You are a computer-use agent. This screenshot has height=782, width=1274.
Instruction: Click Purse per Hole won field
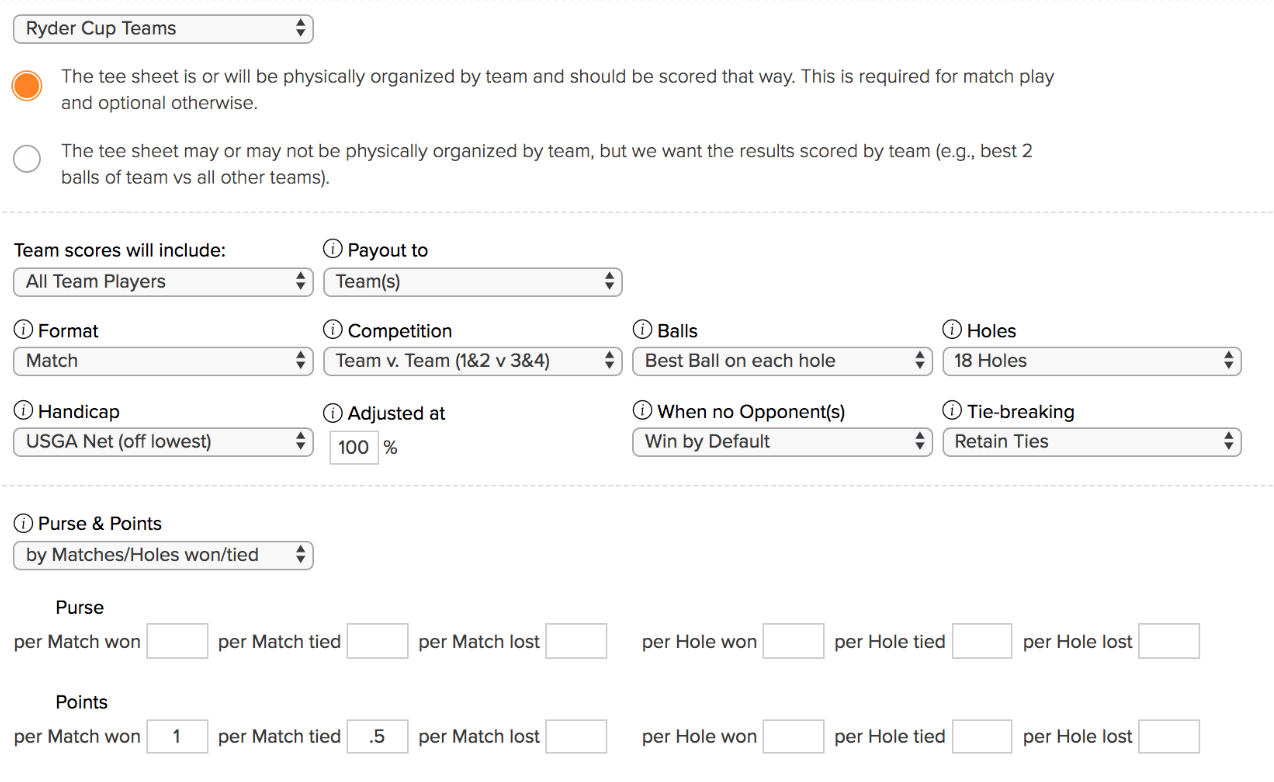pos(793,642)
